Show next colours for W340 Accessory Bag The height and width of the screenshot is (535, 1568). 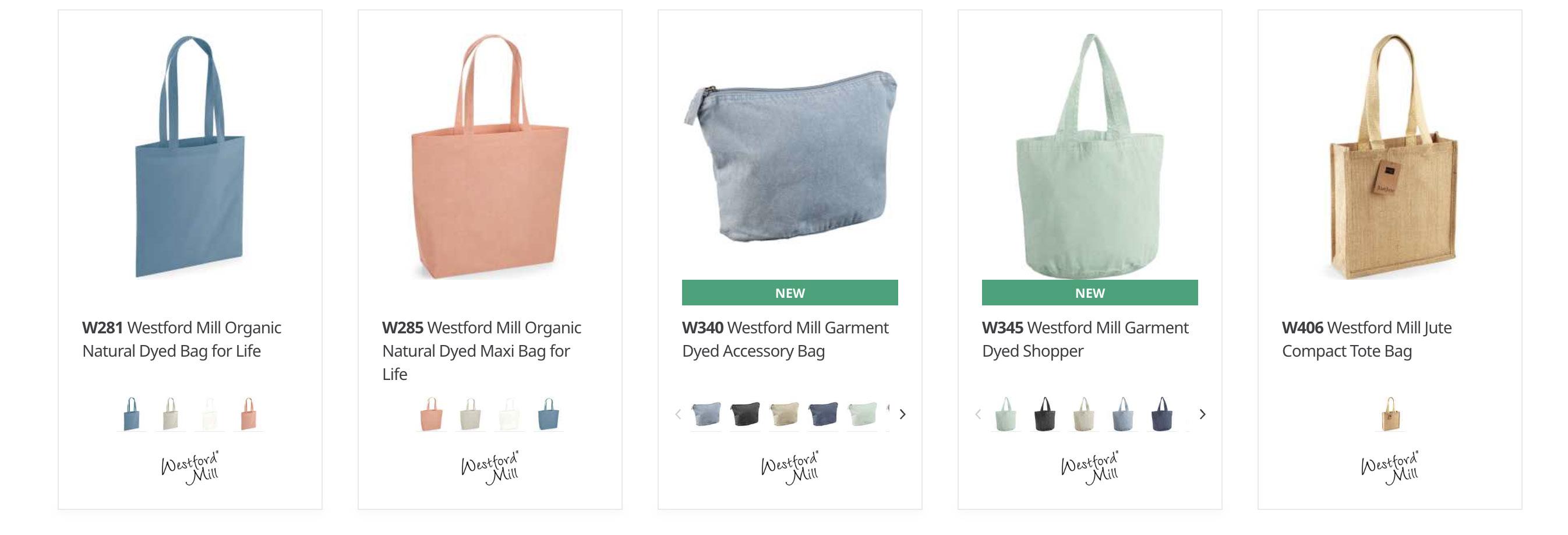(903, 414)
